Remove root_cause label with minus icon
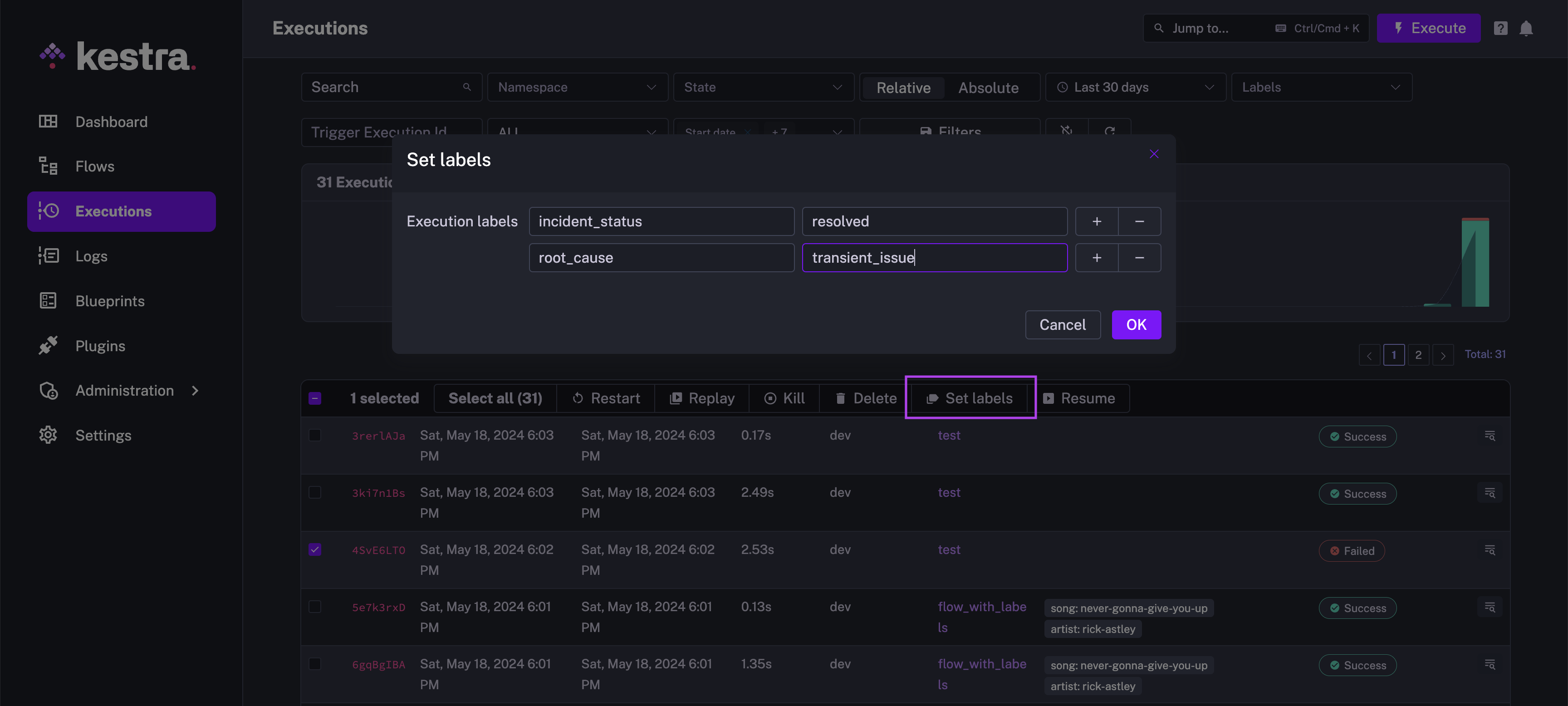 pos(1139,258)
